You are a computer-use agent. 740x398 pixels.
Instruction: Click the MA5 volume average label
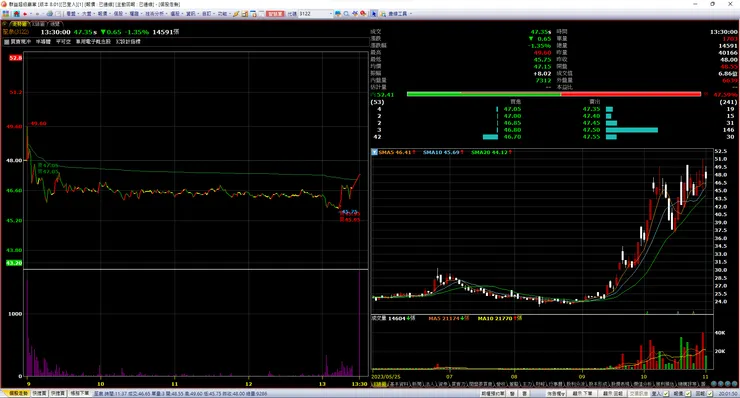tap(445, 319)
